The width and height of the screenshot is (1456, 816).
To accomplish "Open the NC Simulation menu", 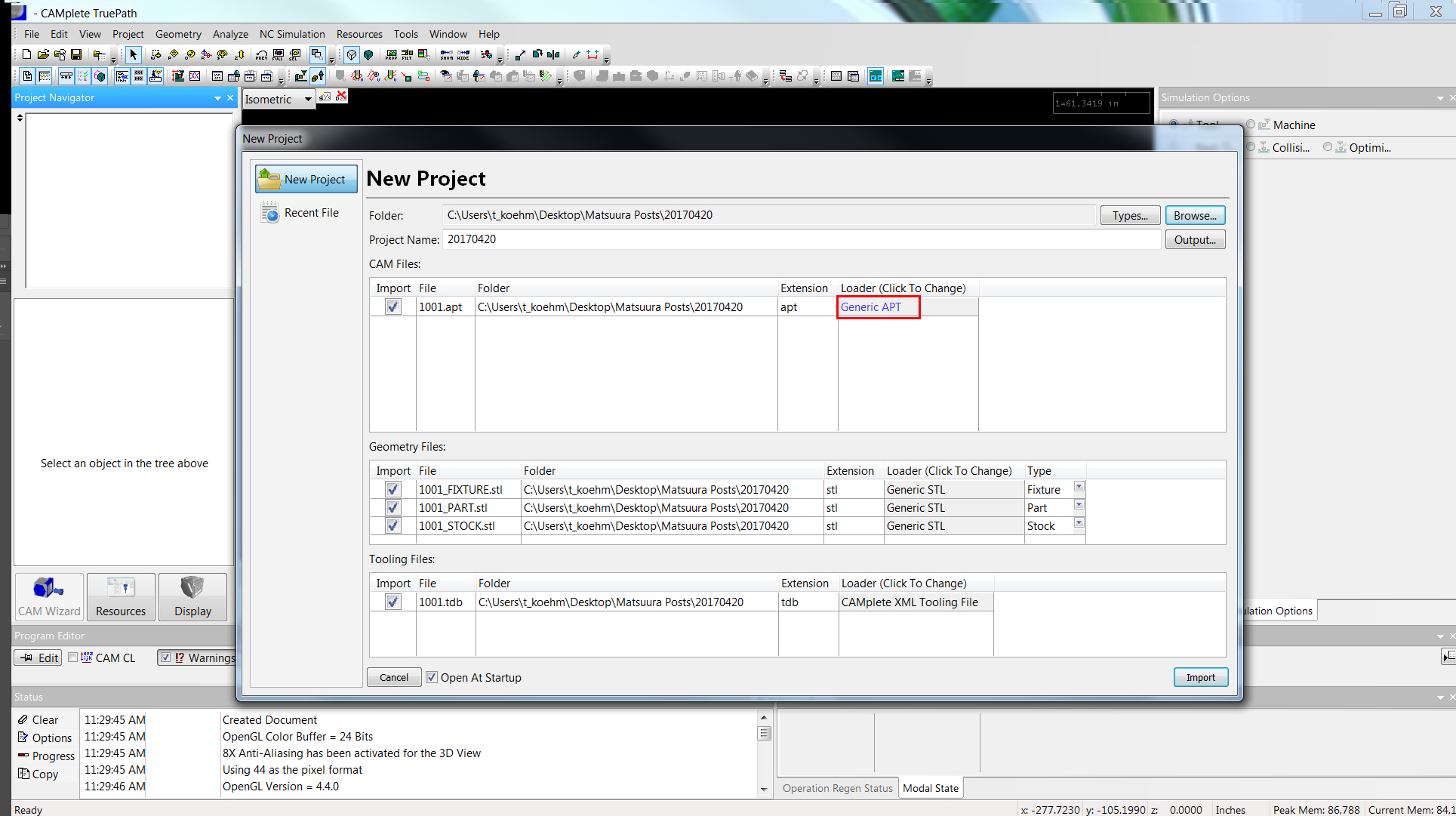I will pos(292,34).
